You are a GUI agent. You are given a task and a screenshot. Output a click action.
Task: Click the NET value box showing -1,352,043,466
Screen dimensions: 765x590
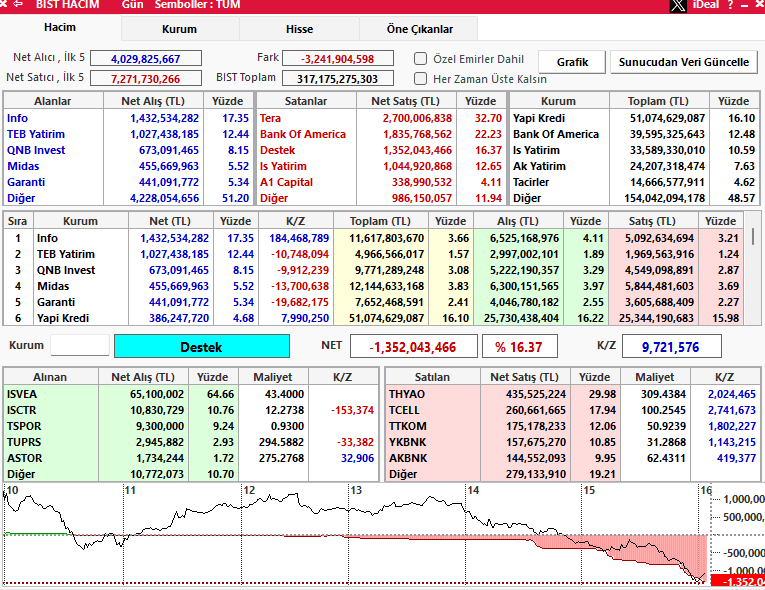pos(414,347)
